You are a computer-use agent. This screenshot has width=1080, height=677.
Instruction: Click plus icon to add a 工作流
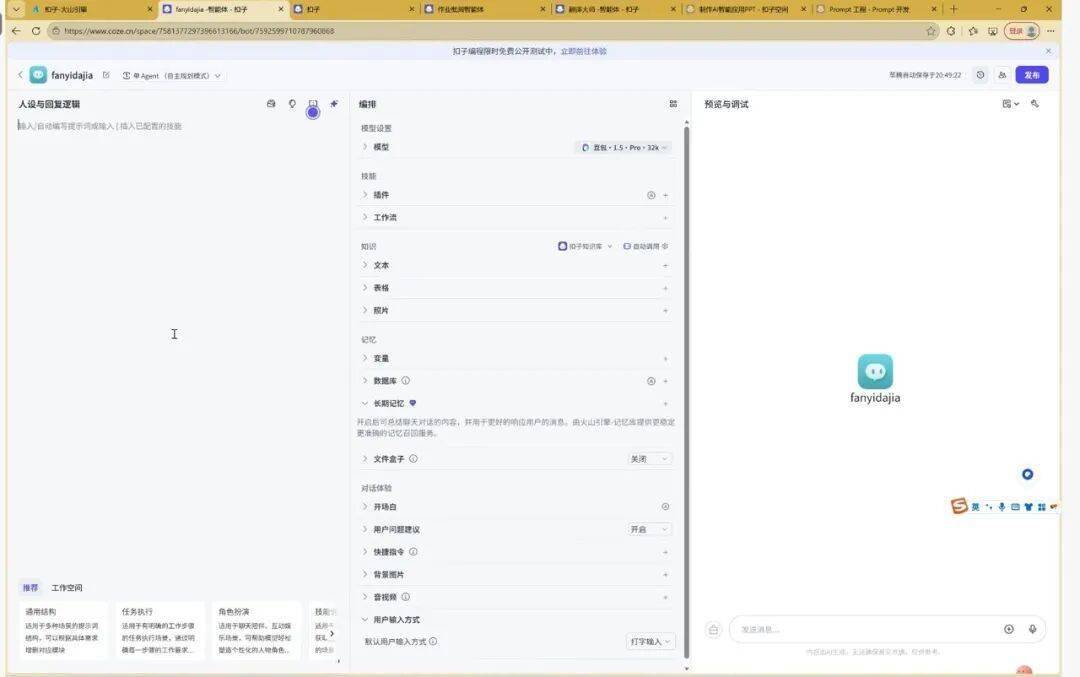coord(666,217)
